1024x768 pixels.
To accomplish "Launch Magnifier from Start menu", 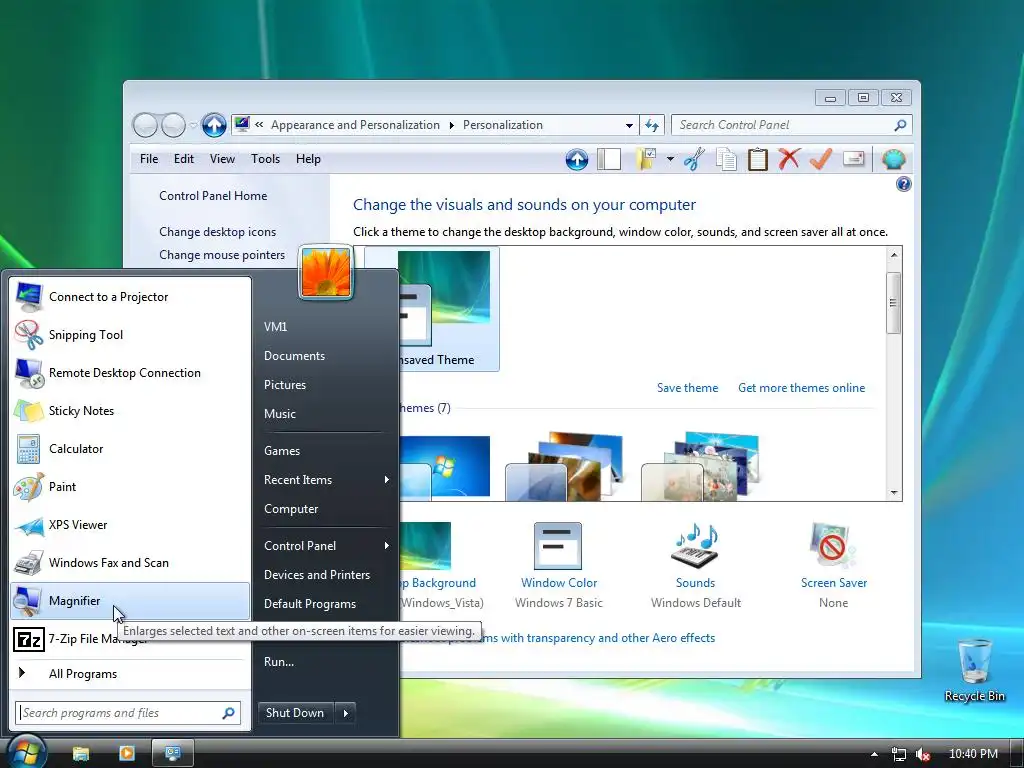I will tap(131, 601).
